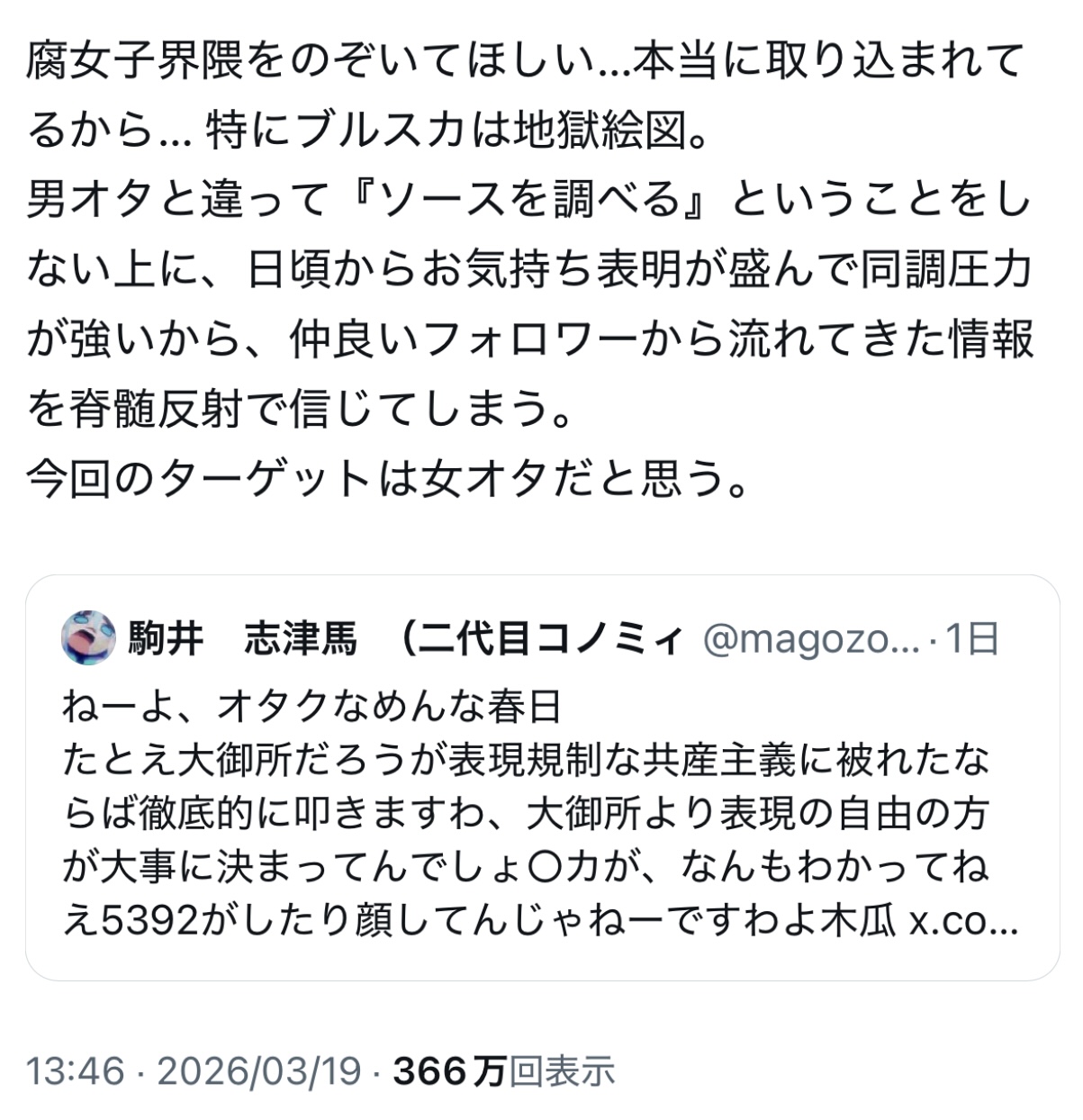Open the profile of 駒井 志津馬
The width and height of the screenshot is (1083, 1120).
pyautogui.click(x=243, y=640)
